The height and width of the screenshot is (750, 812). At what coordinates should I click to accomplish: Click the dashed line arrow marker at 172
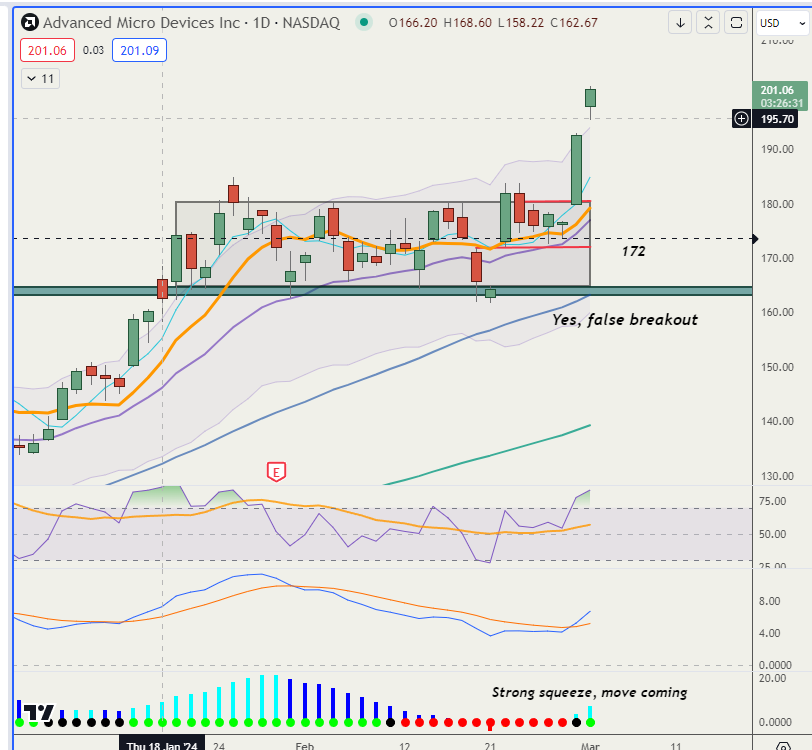pos(755,239)
